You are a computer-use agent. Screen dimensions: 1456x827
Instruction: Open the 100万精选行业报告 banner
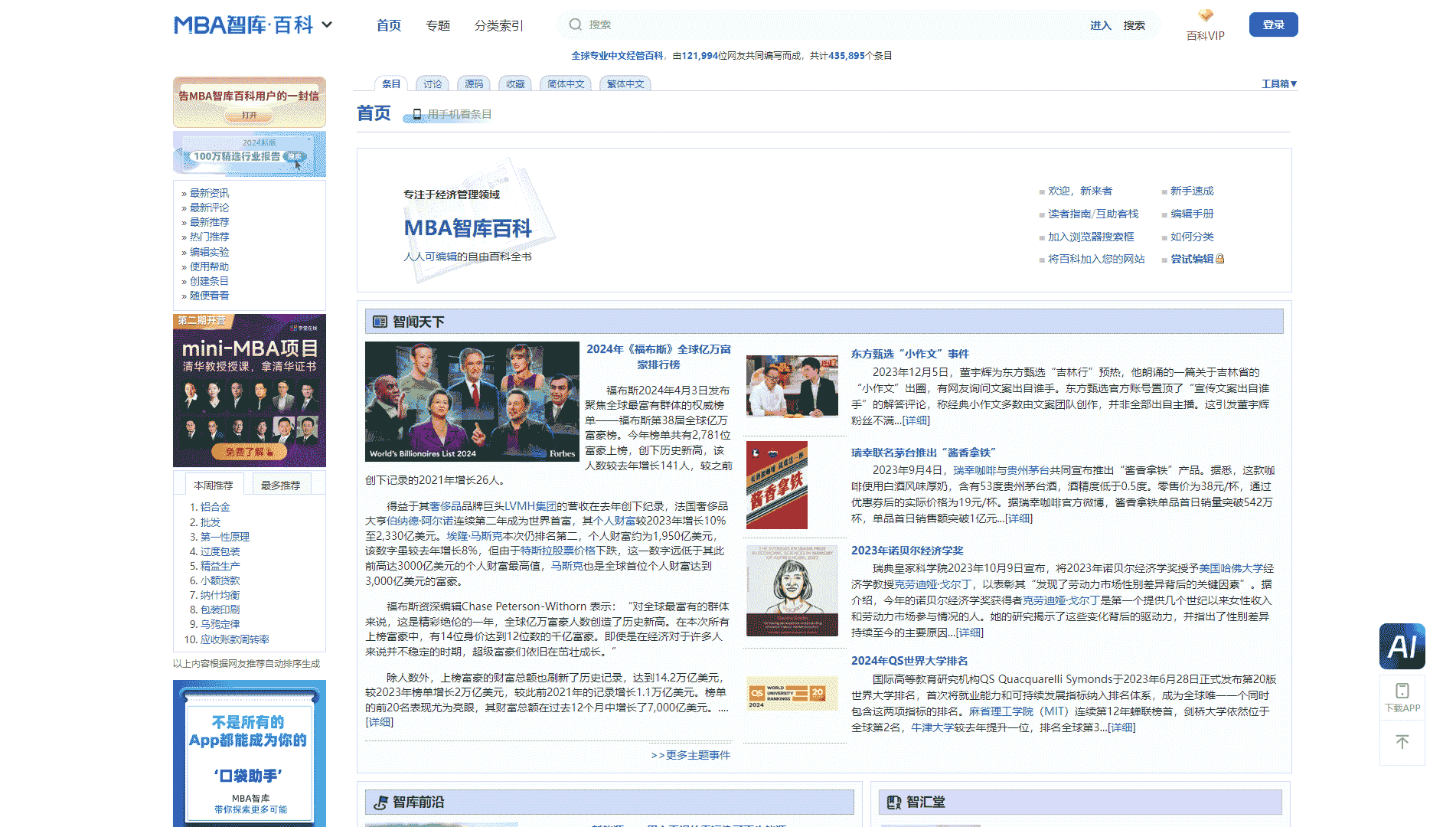pyautogui.click(x=249, y=154)
